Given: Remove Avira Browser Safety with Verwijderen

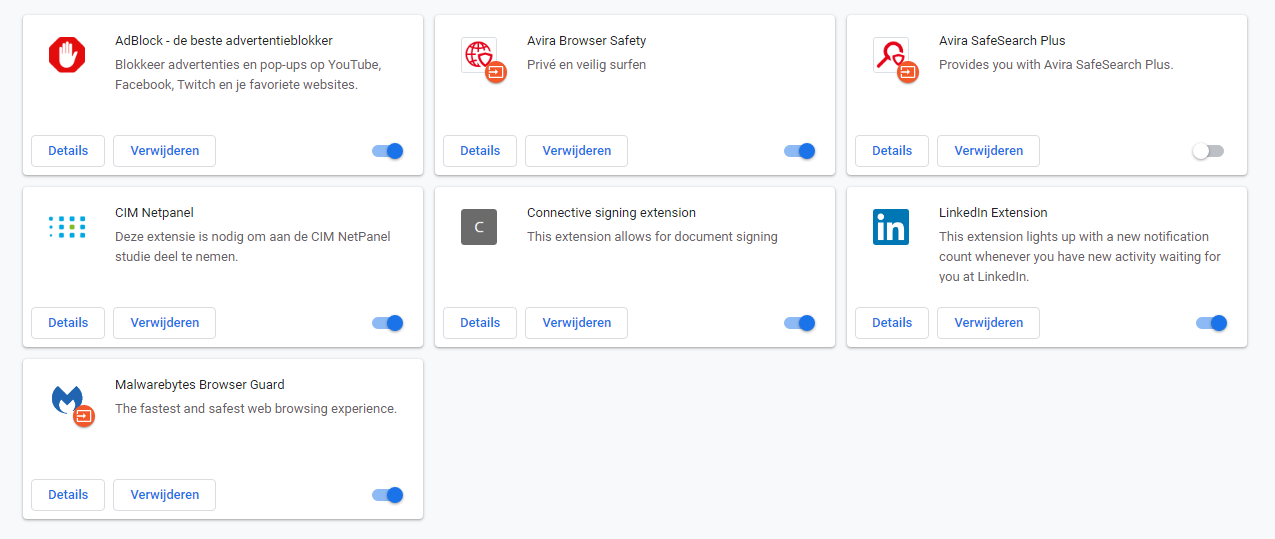Looking at the screenshot, I should point(576,151).
